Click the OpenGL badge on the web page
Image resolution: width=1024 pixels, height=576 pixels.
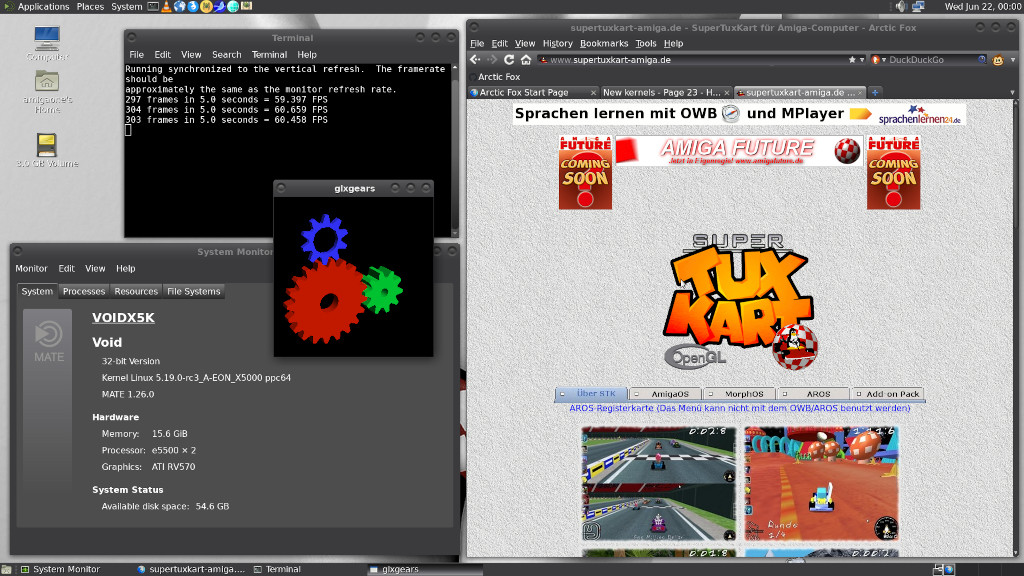pos(695,357)
